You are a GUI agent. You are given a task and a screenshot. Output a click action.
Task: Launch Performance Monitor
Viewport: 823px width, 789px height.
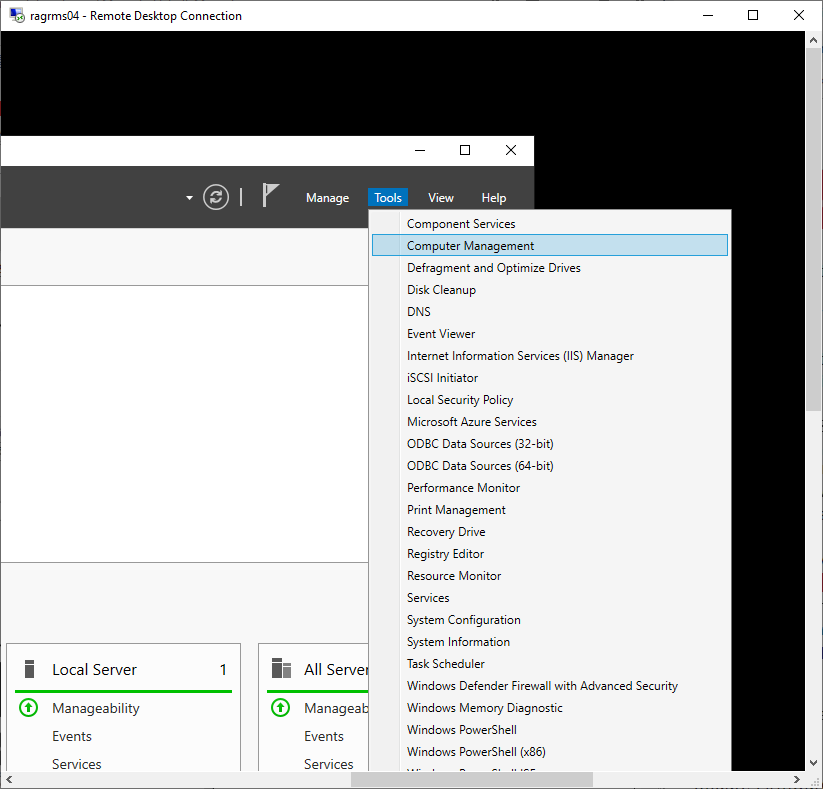[x=550, y=488]
